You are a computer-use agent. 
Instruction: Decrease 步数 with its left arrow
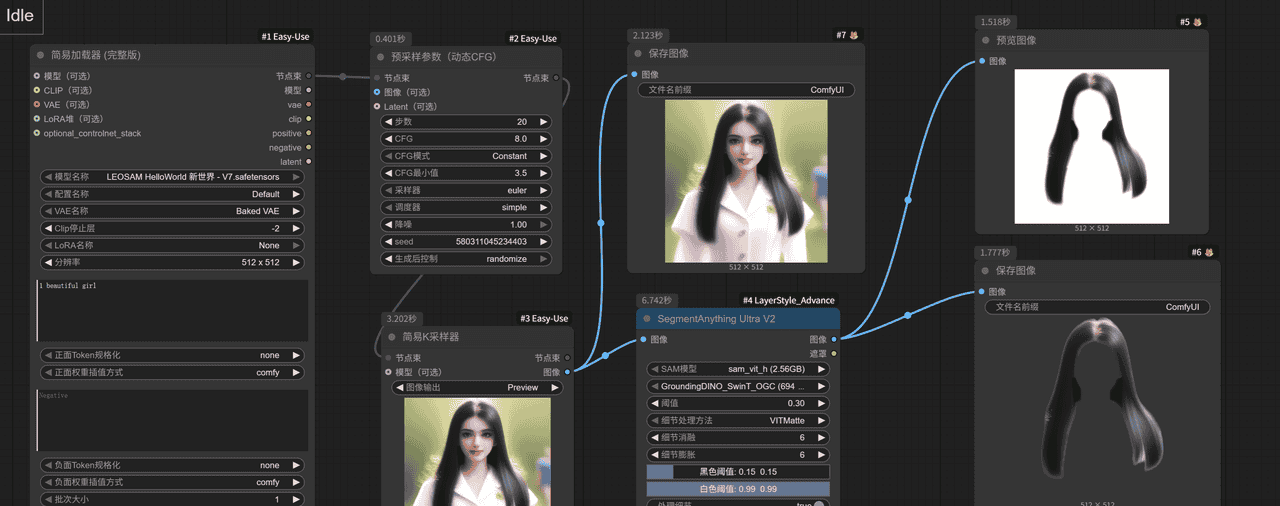coord(389,122)
